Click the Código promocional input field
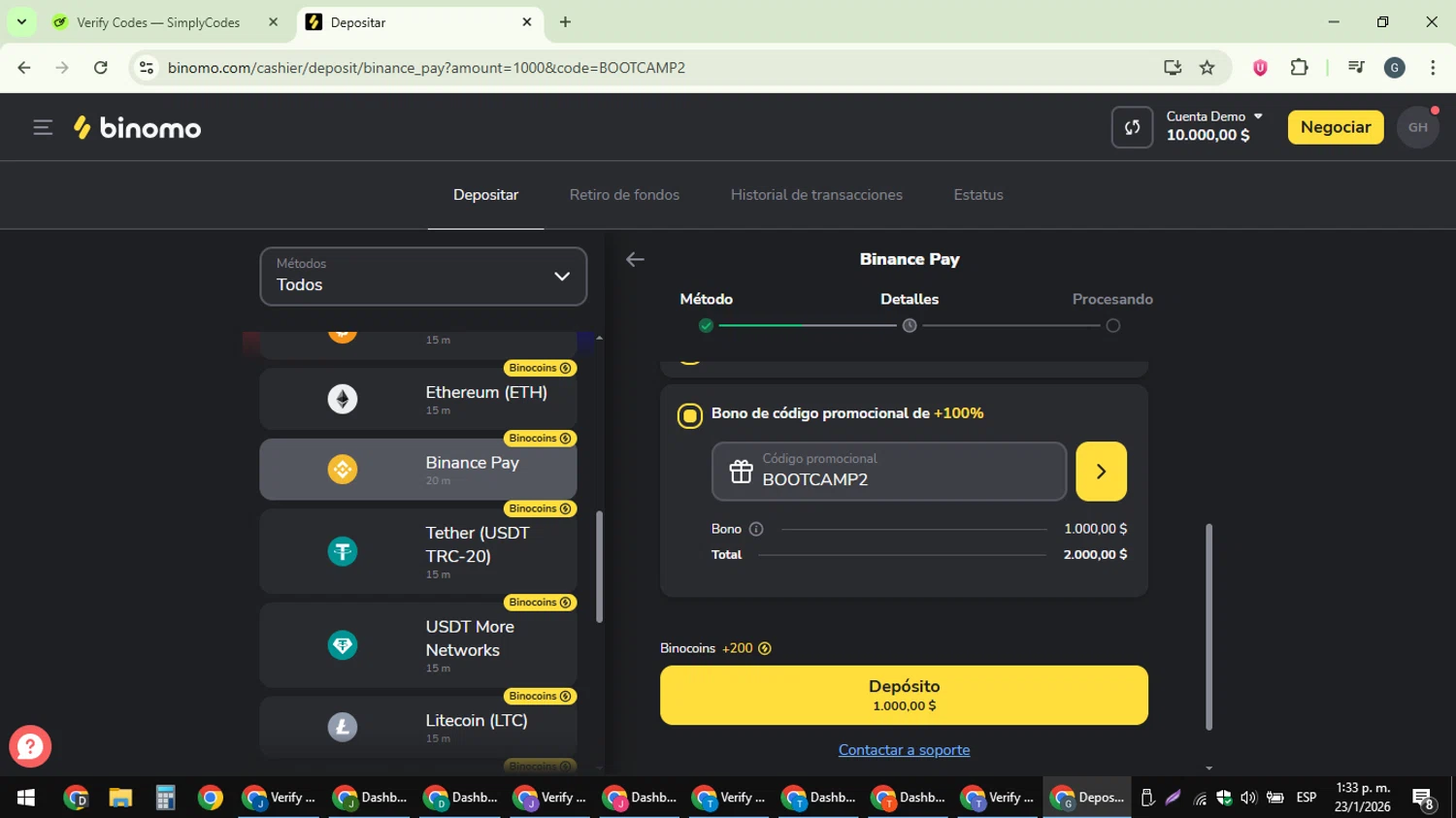Image resolution: width=1456 pixels, height=818 pixels. coord(889,472)
